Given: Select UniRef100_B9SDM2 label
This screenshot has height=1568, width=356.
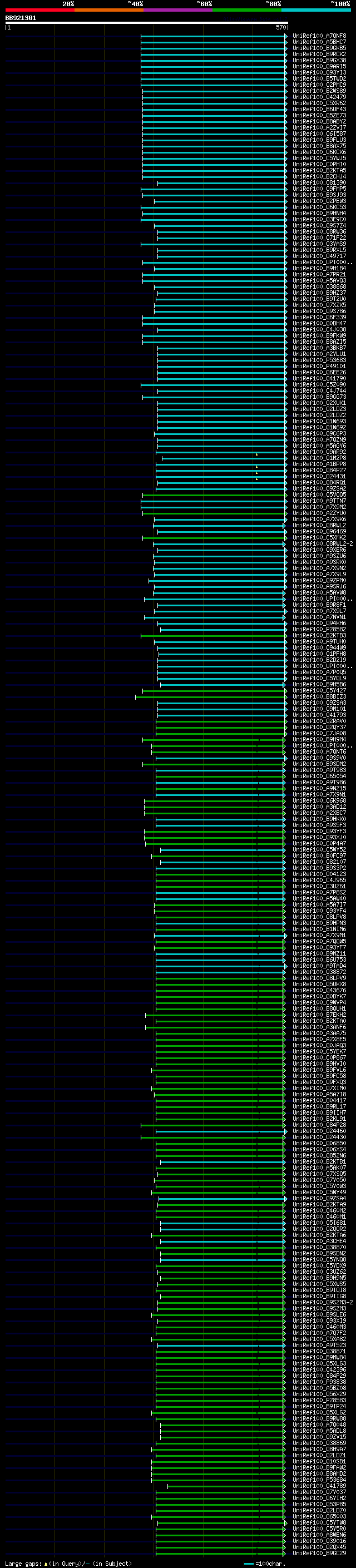Looking at the screenshot, I should (319, 764).
